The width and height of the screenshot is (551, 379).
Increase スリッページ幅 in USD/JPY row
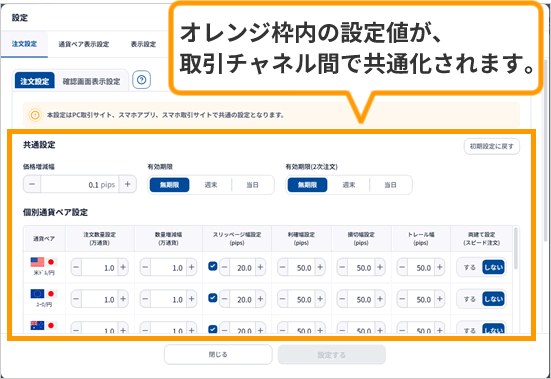pos(260,267)
